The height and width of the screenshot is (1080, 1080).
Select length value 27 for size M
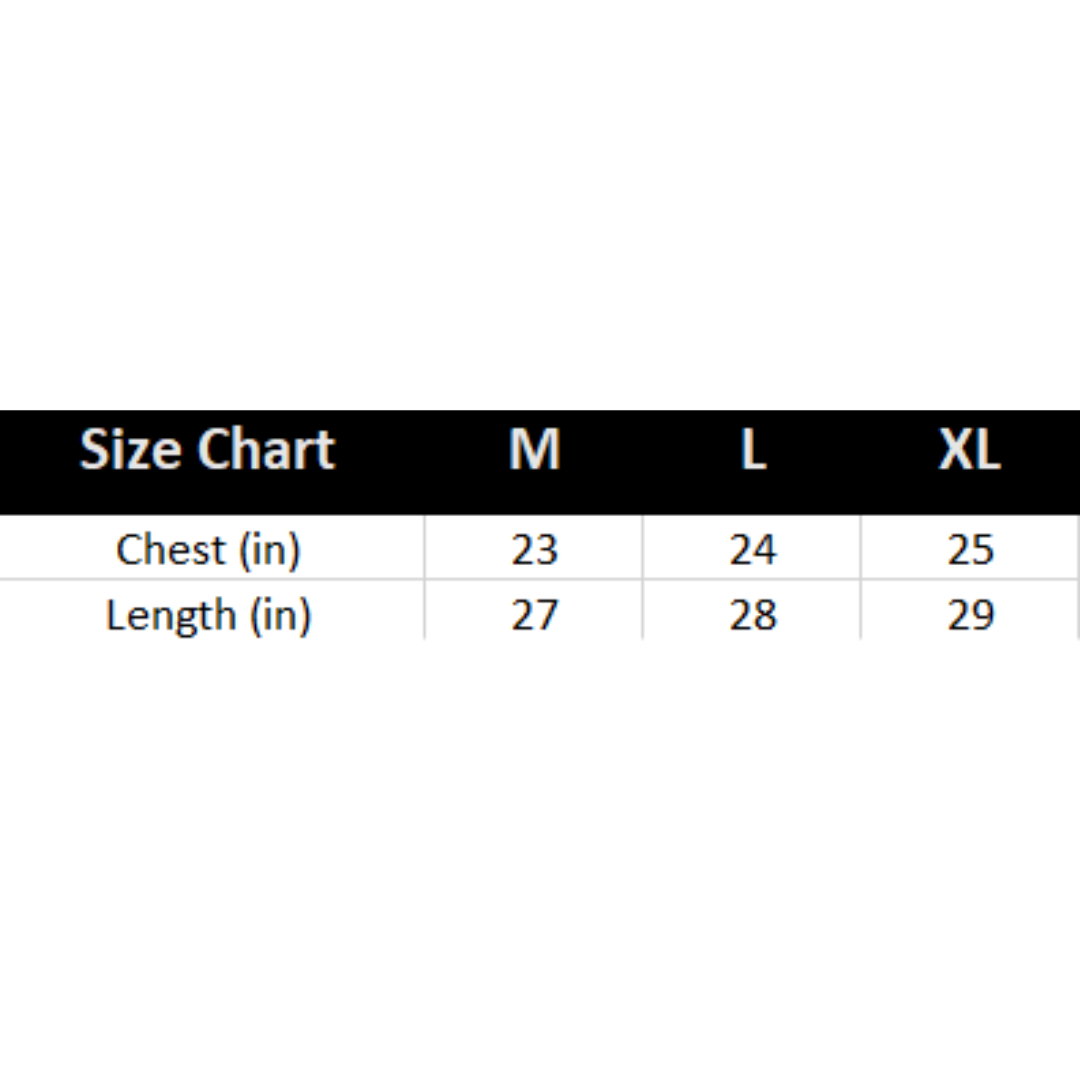pyautogui.click(x=534, y=614)
